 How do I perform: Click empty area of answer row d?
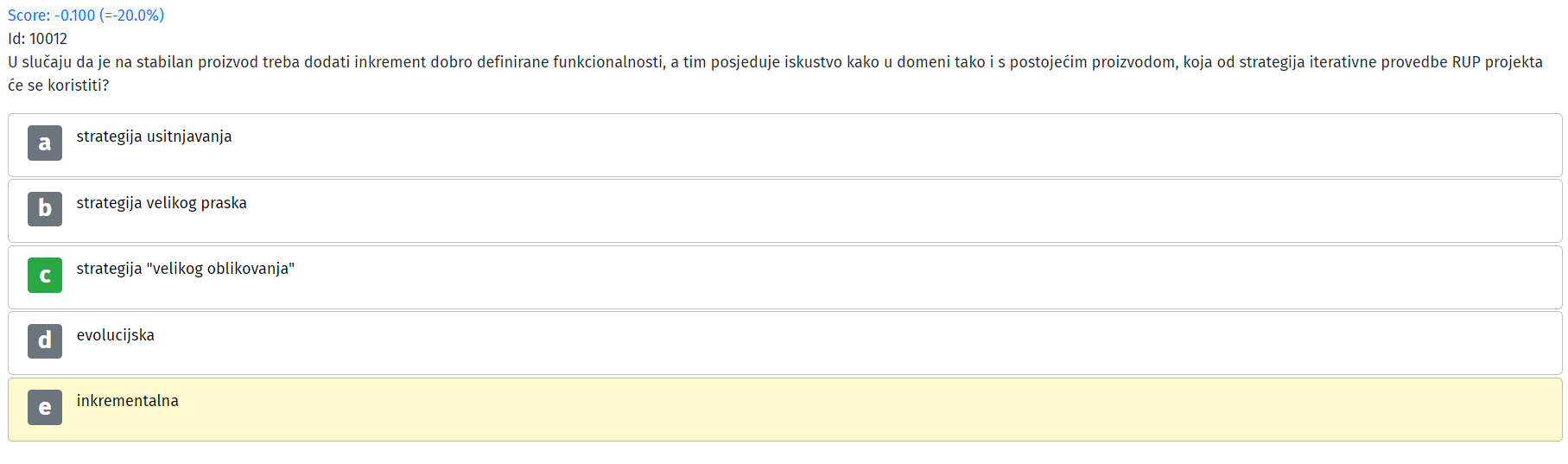tap(864, 343)
